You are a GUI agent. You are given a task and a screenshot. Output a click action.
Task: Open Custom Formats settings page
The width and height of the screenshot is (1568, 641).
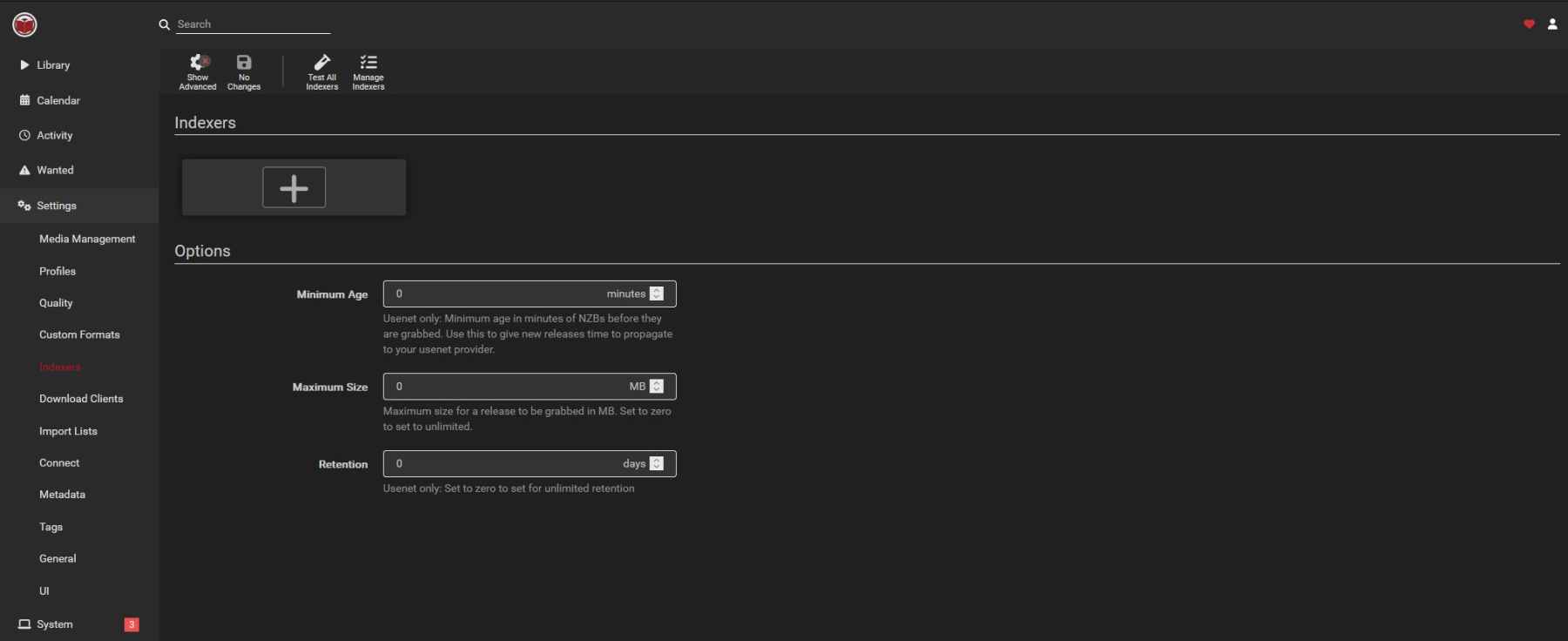(79, 335)
